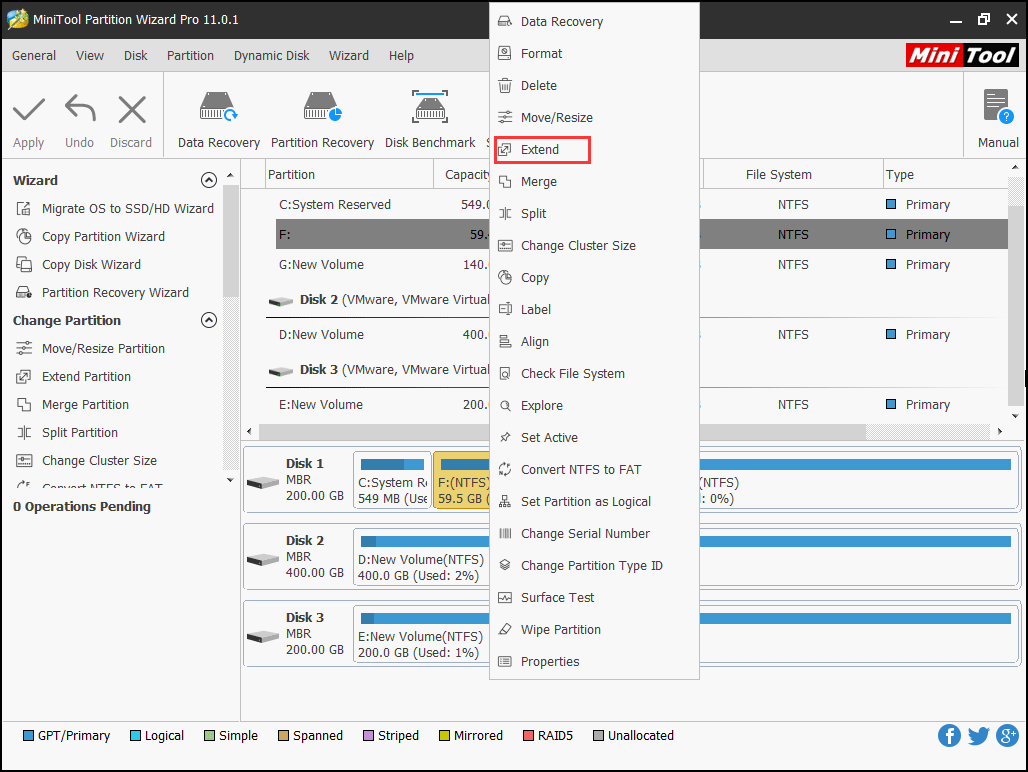The height and width of the screenshot is (772, 1028).
Task: Open the Twitter share icon
Action: [978, 735]
